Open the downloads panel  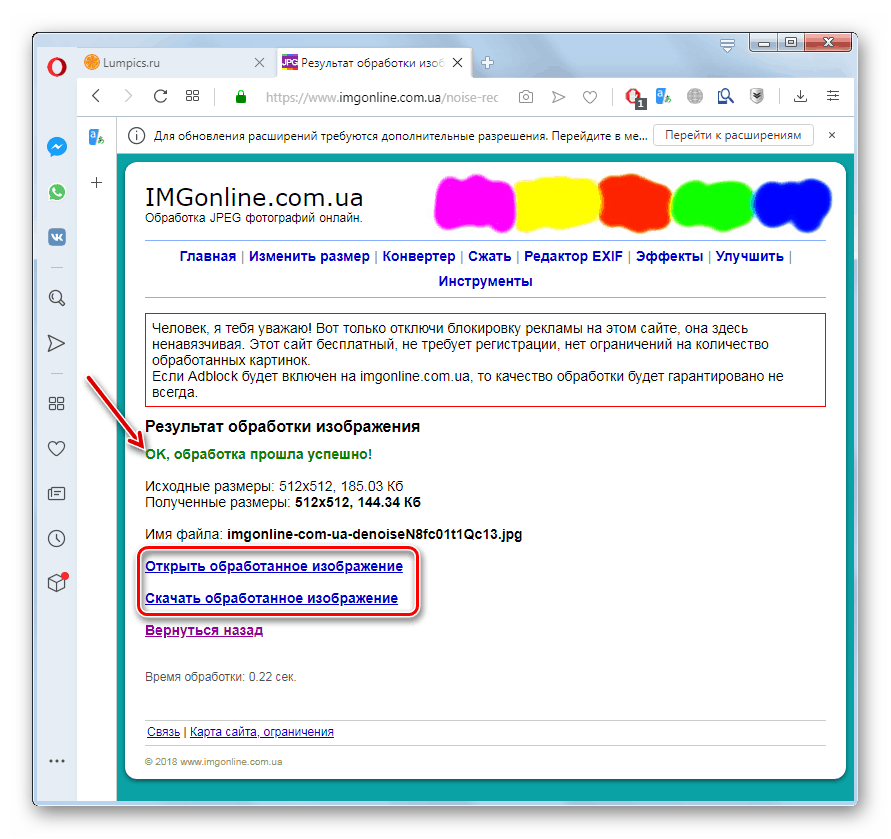[801, 96]
